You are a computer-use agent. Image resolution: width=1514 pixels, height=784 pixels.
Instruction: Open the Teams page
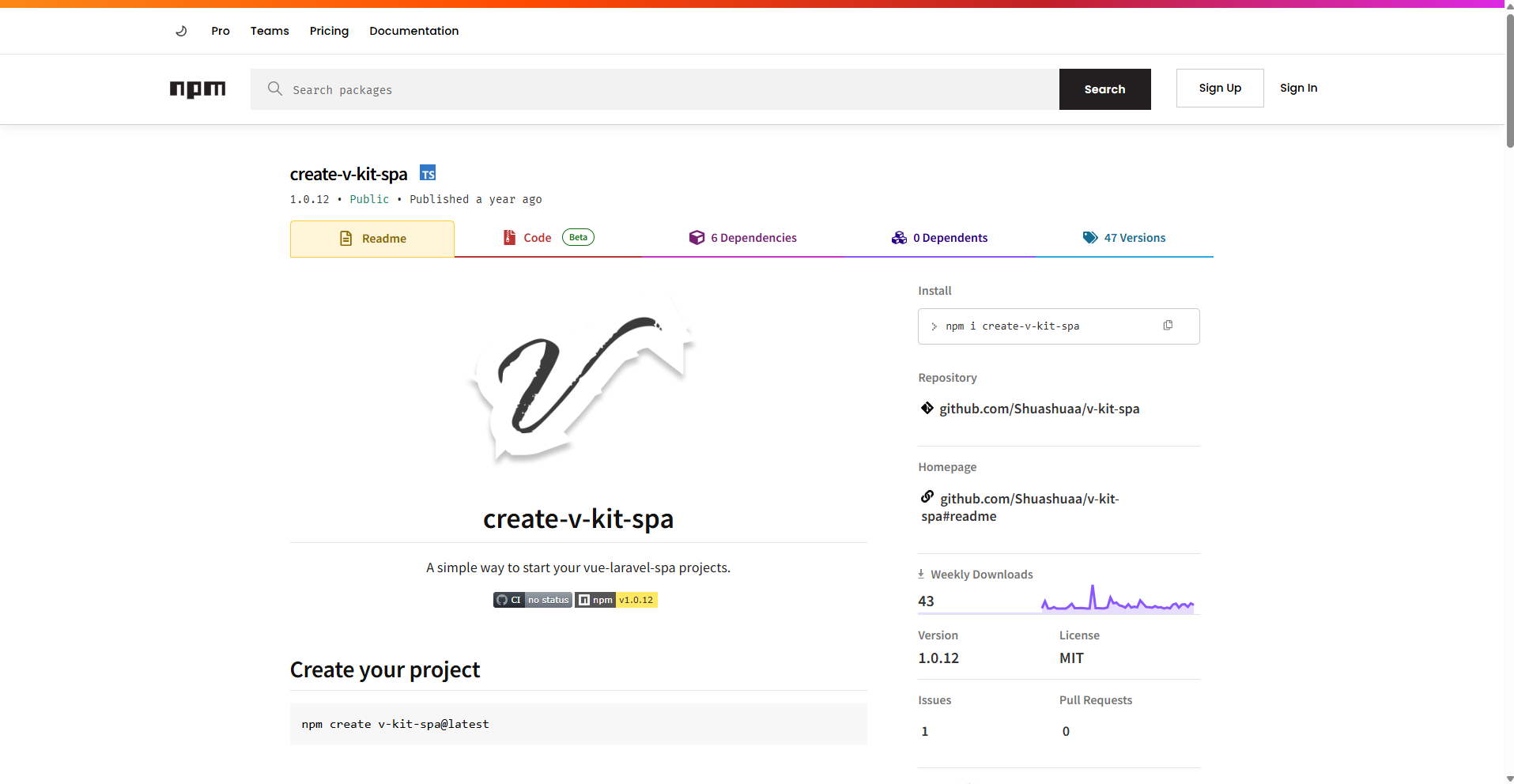(270, 31)
